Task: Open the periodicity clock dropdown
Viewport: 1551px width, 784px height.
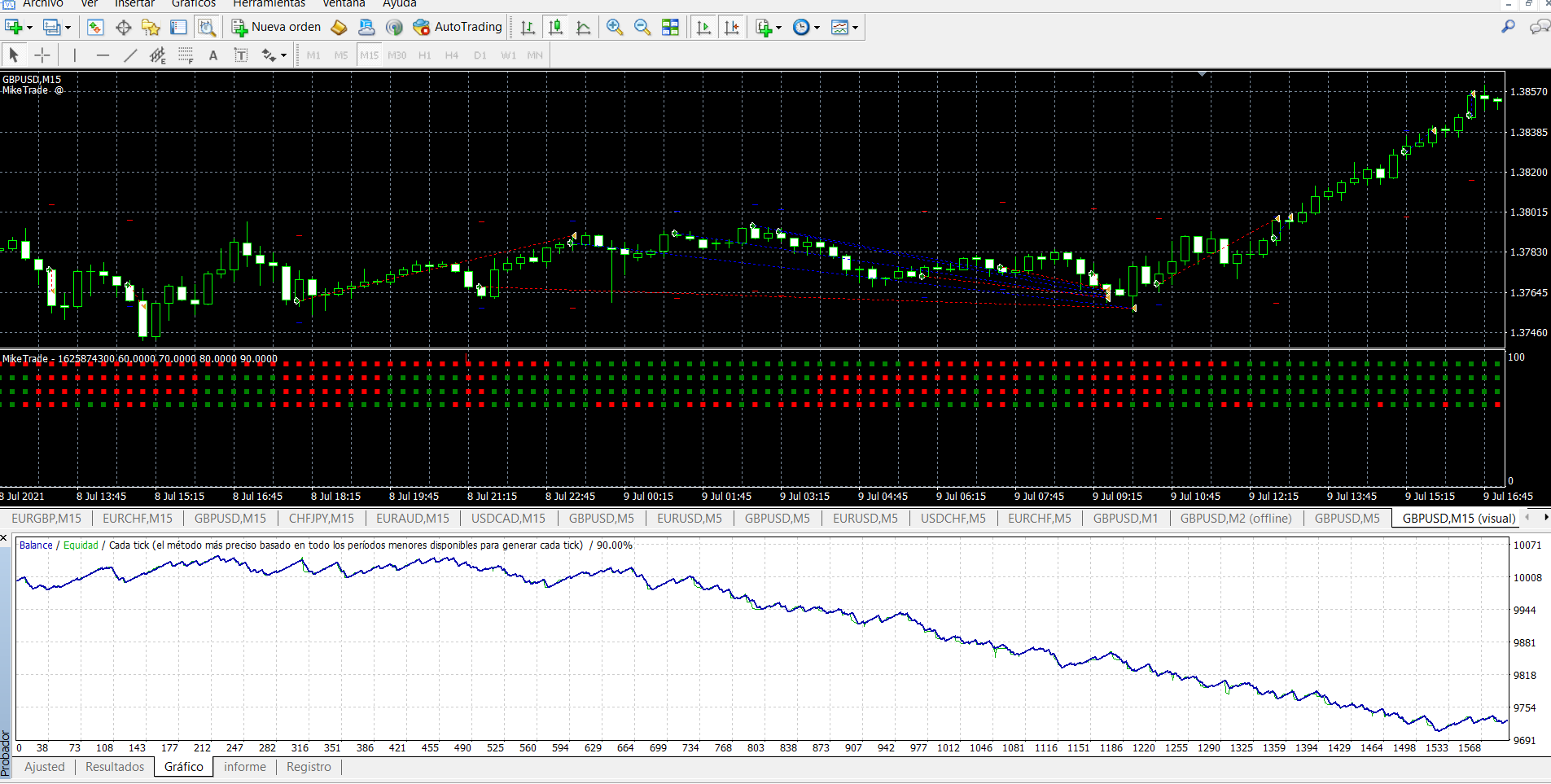Action: 817,28
